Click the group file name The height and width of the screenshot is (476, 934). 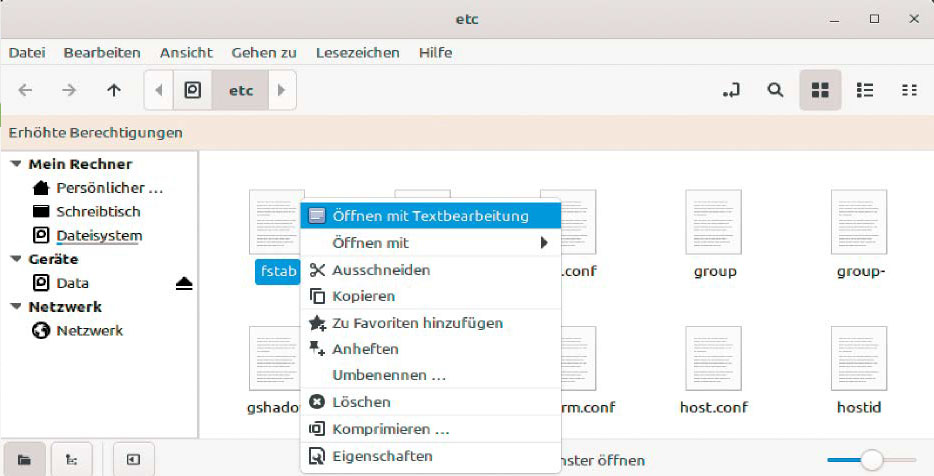click(x=715, y=272)
